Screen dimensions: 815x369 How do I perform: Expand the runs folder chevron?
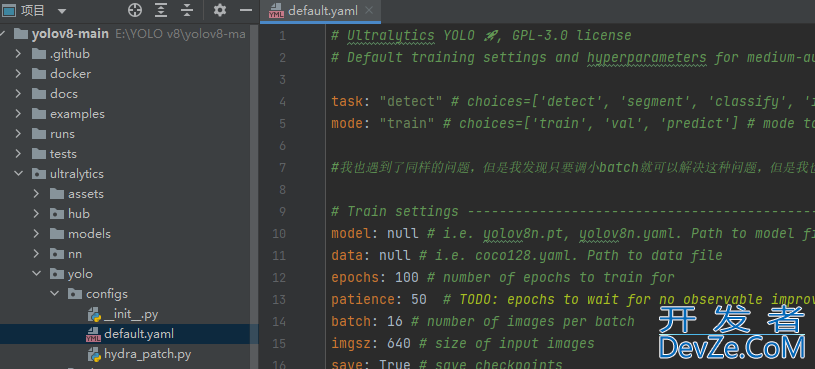pos(18,134)
